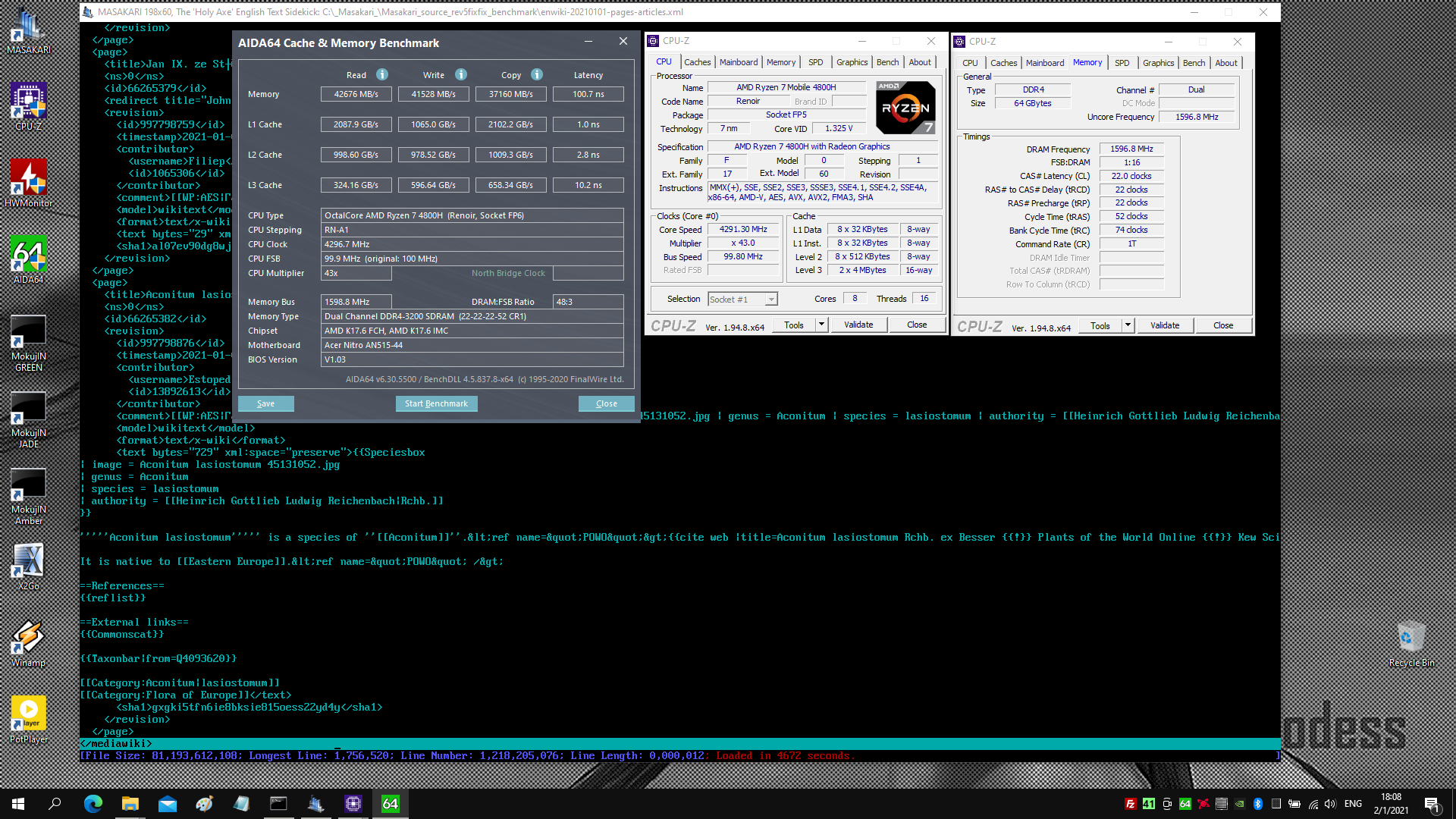Open the command prompt taskbar icon
1456x819 pixels.
[x=278, y=804]
